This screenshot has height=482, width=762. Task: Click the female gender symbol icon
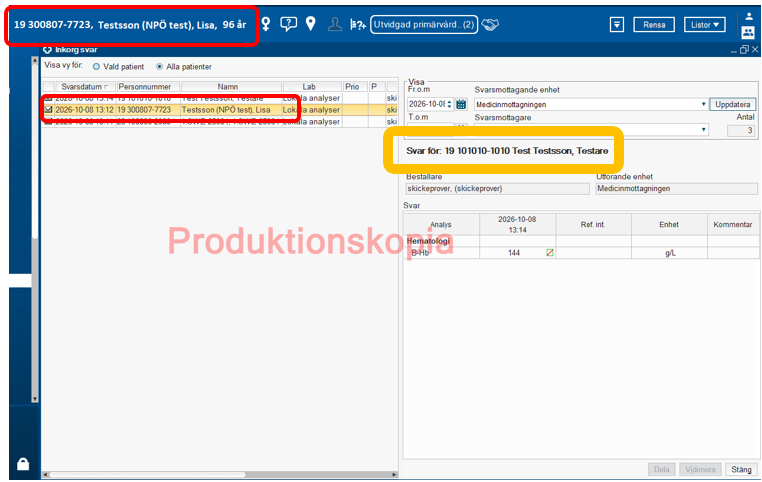point(266,24)
